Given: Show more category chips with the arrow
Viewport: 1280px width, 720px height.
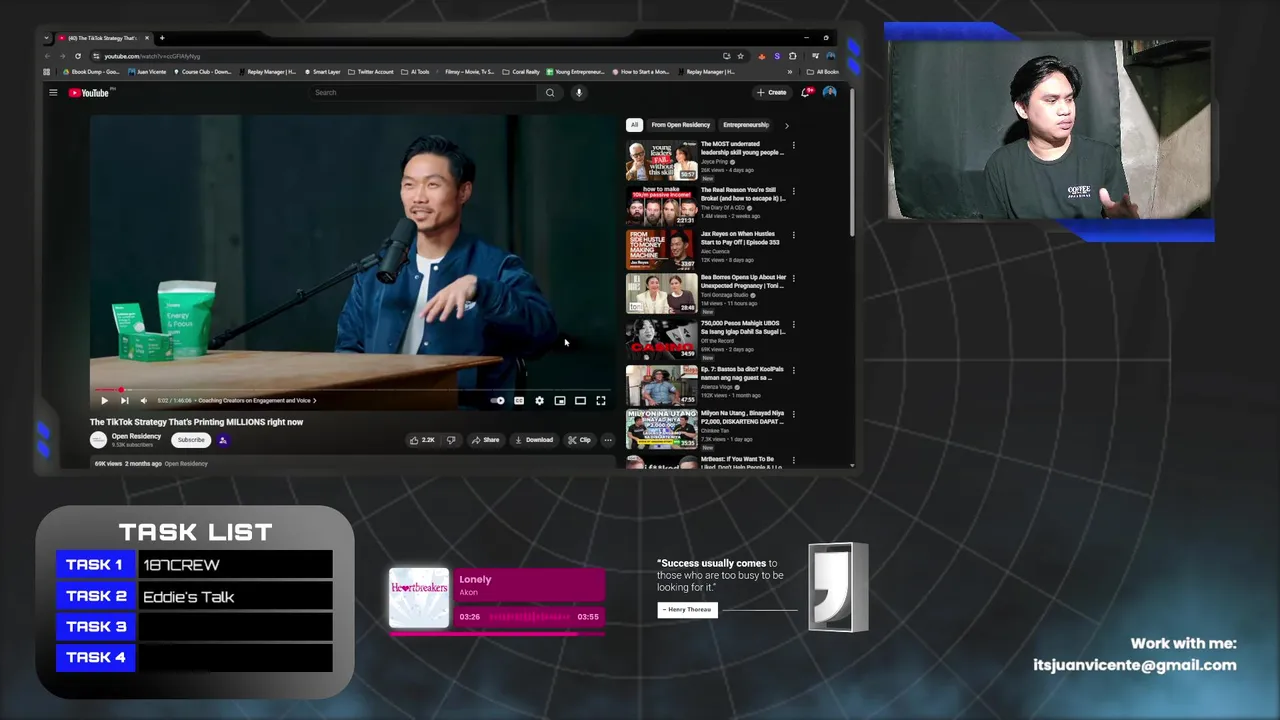Looking at the screenshot, I should click(x=786, y=125).
